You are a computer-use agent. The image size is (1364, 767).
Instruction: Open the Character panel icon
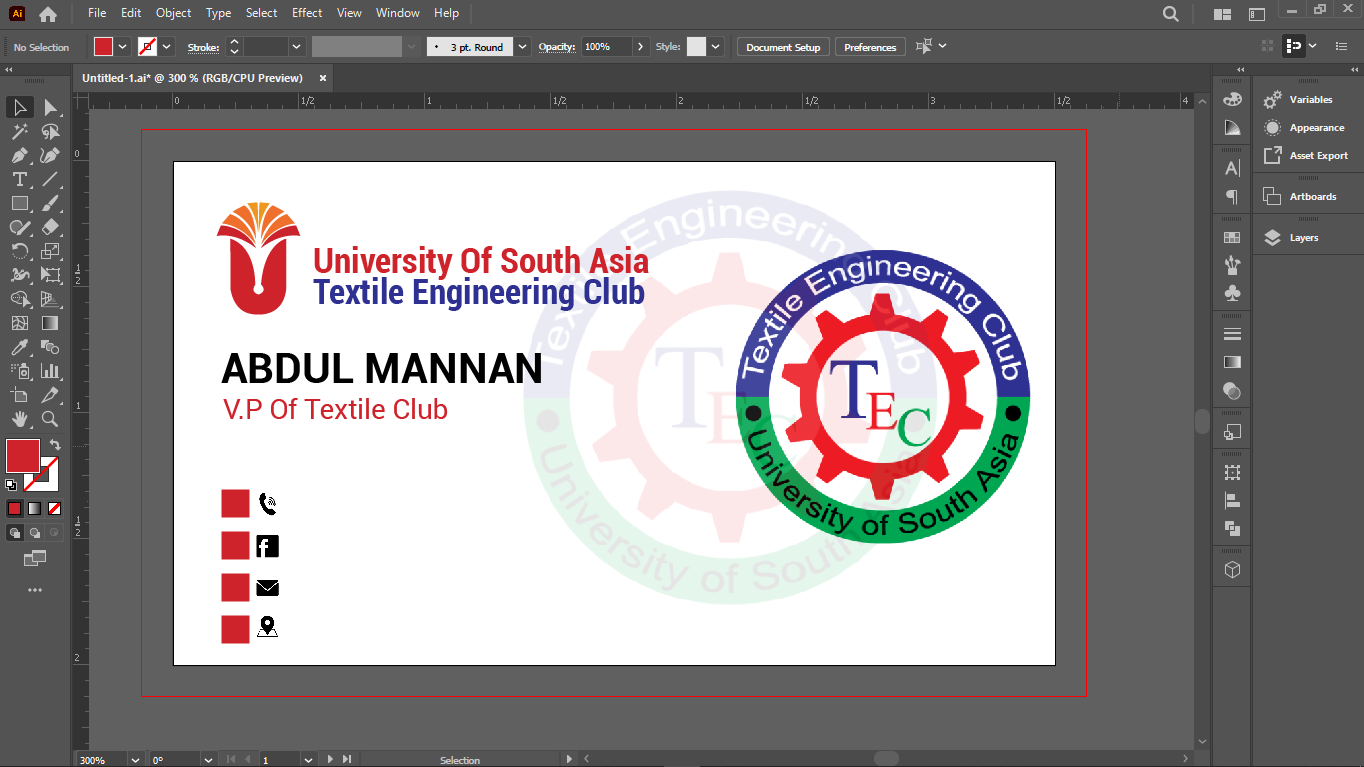click(1232, 168)
